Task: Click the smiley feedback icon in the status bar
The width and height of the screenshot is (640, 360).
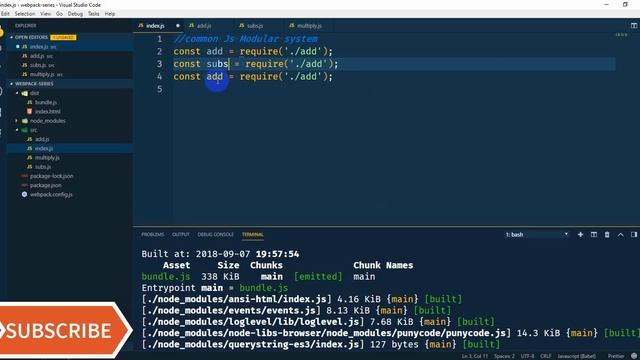Action: click(634, 356)
